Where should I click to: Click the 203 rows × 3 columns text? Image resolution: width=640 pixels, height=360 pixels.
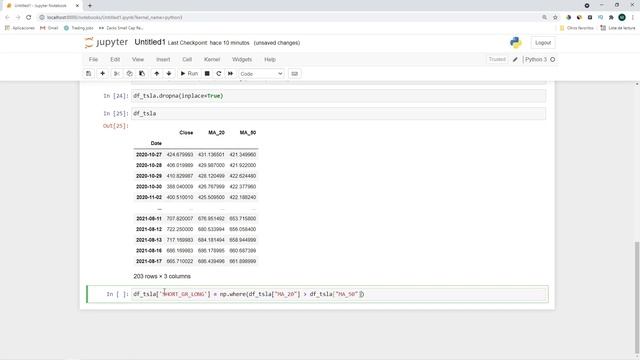click(x=162, y=276)
